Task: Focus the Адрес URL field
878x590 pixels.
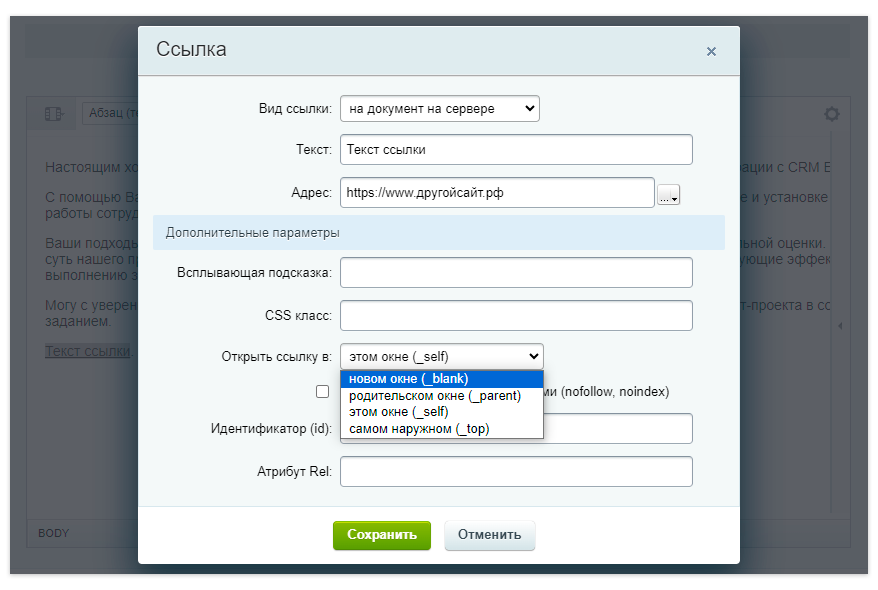Action: point(497,192)
